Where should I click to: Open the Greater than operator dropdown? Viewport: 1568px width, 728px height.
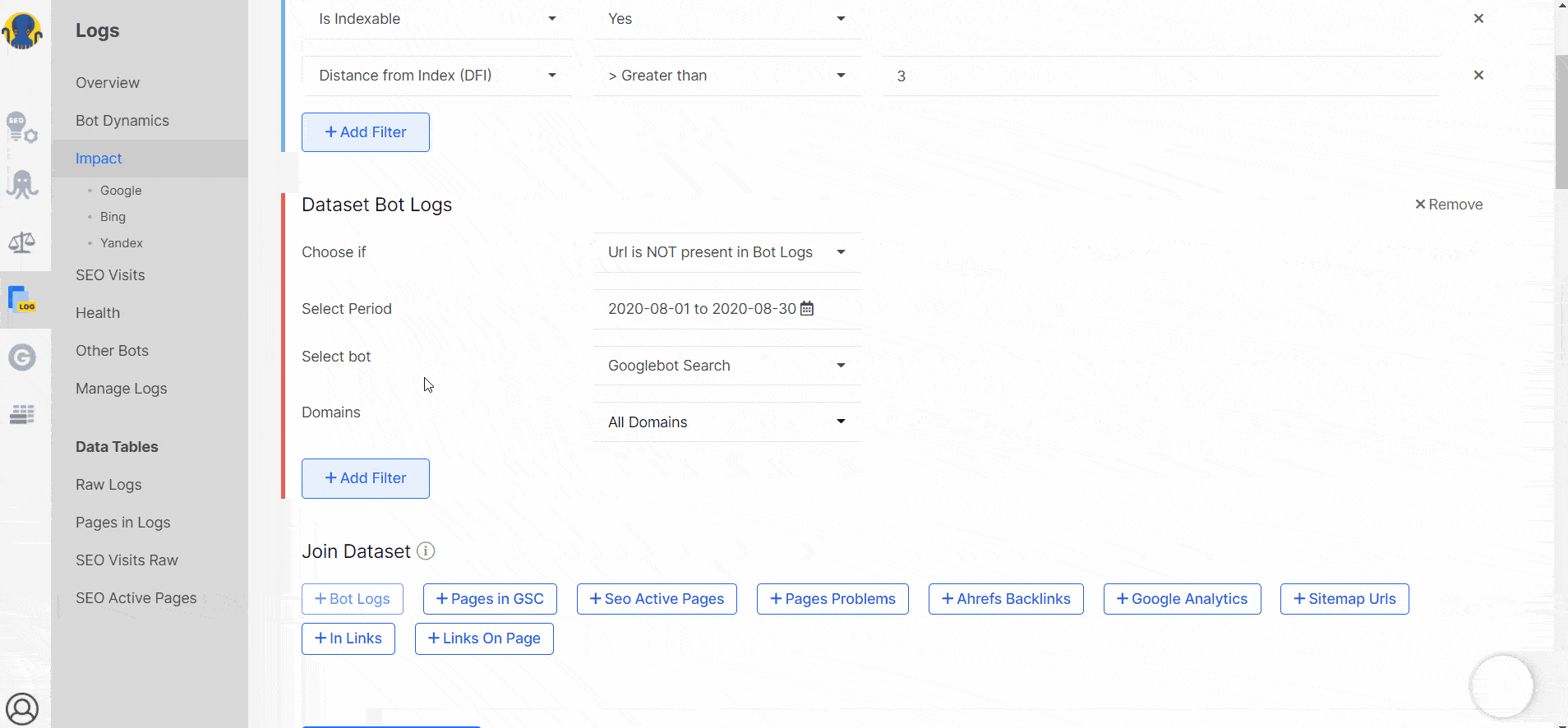[727, 76]
